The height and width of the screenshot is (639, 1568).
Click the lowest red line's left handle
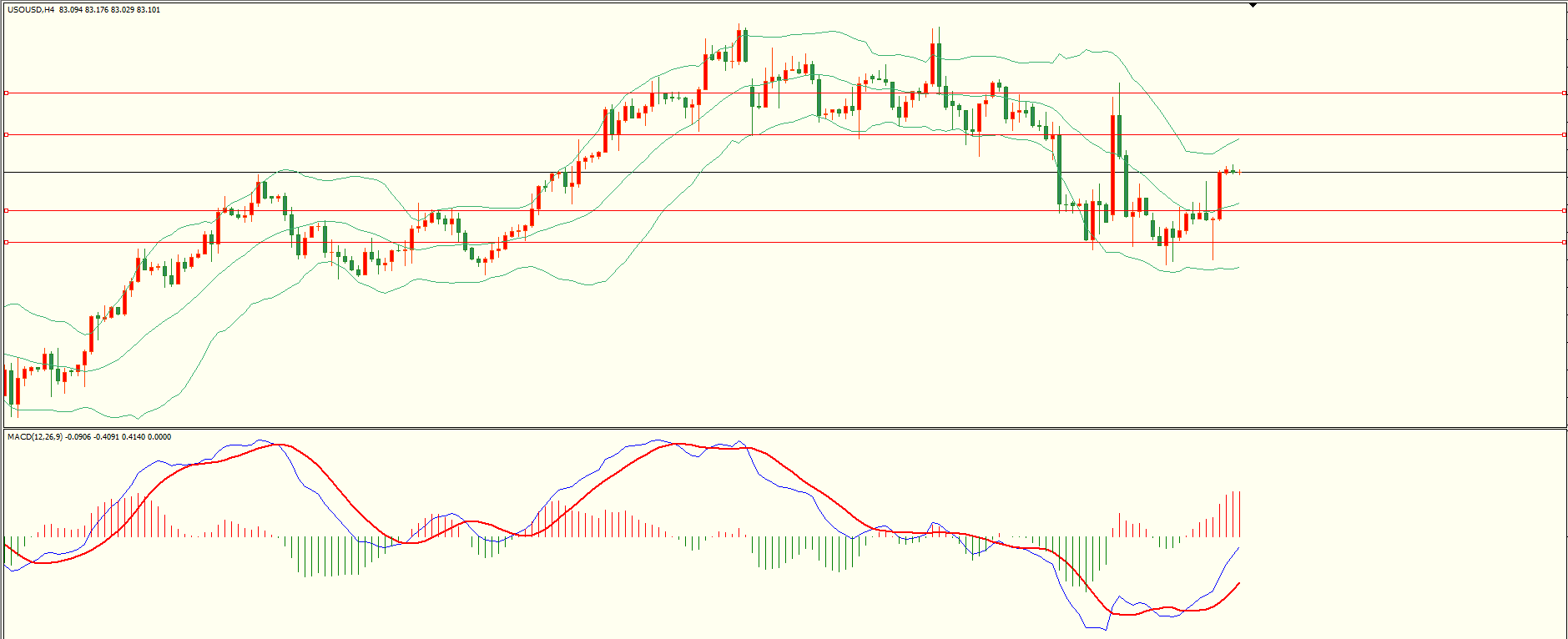(7, 243)
